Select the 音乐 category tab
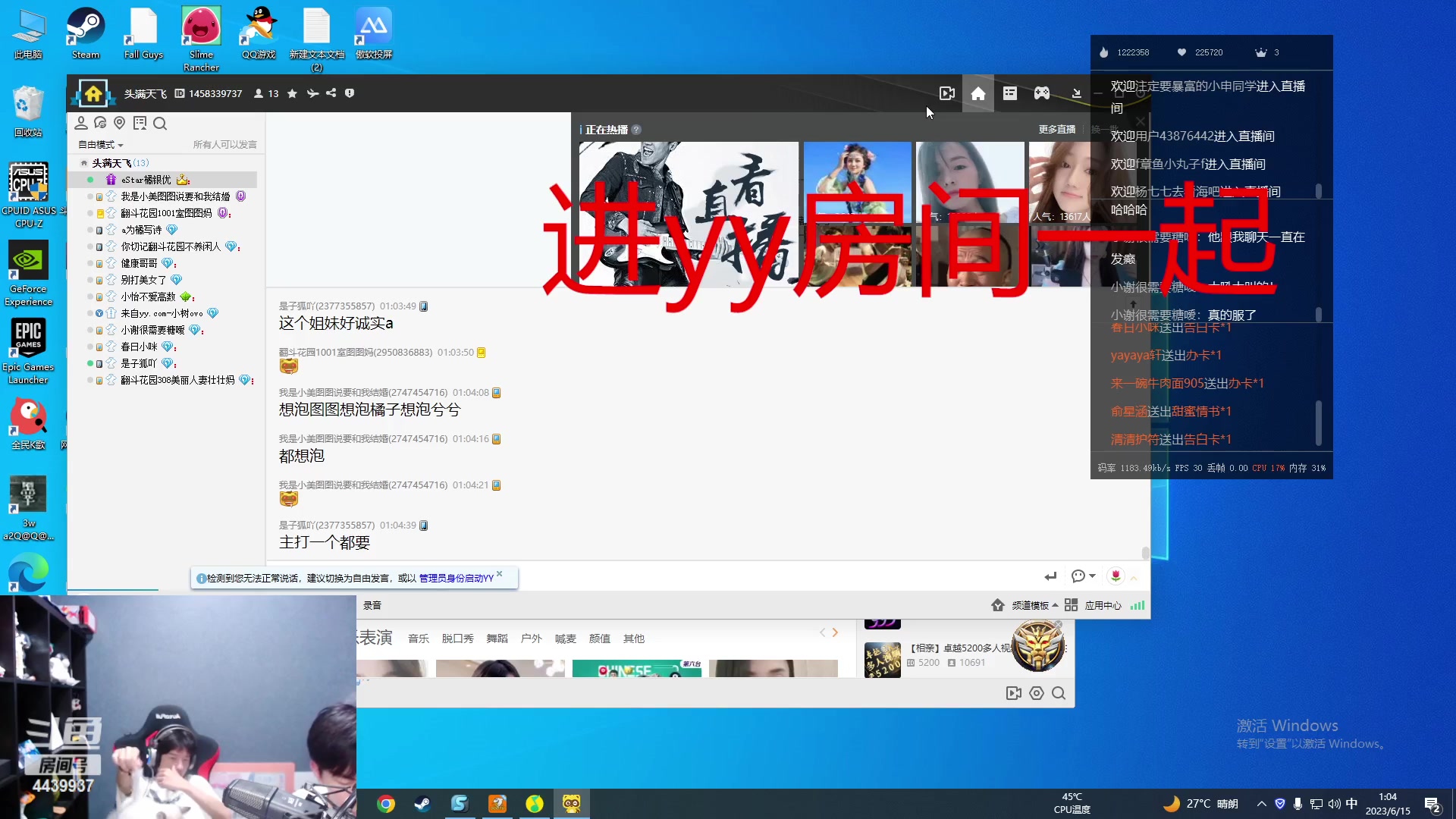 click(x=419, y=639)
